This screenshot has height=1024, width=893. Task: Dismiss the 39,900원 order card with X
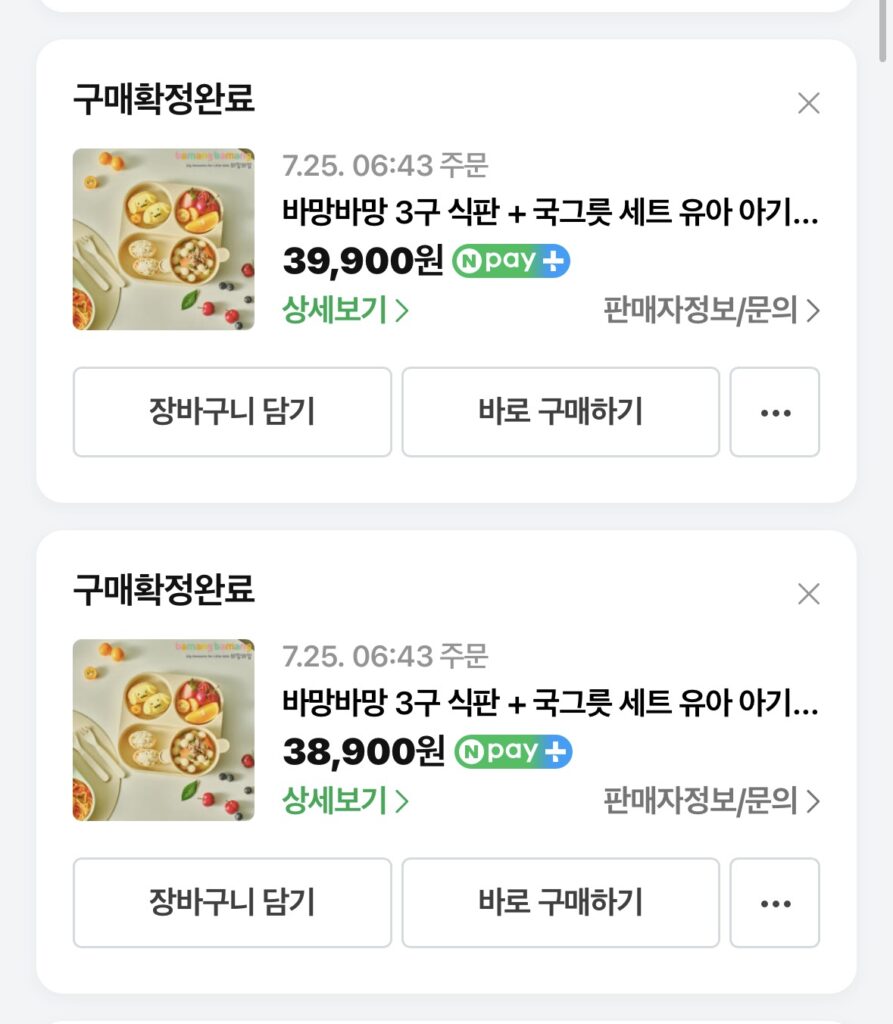809,103
